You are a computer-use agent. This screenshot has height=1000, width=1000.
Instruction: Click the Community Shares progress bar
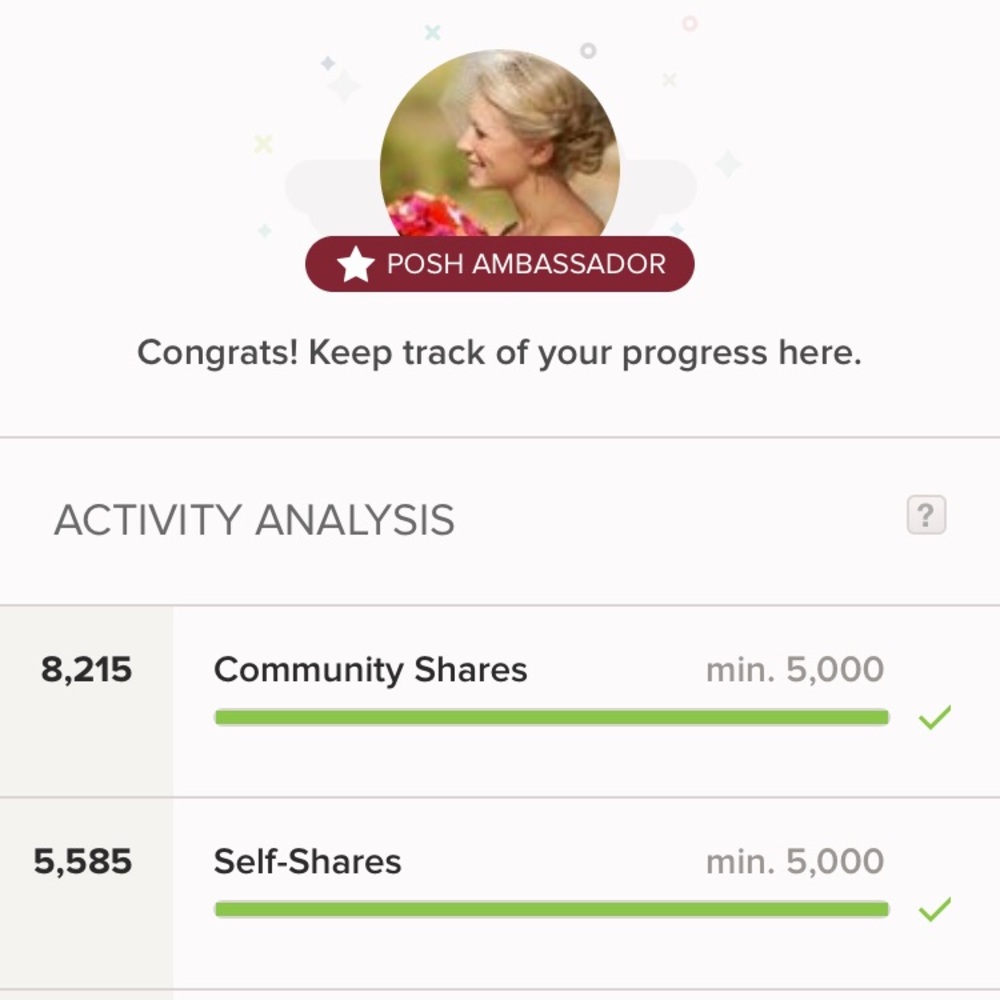coord(551,717)
